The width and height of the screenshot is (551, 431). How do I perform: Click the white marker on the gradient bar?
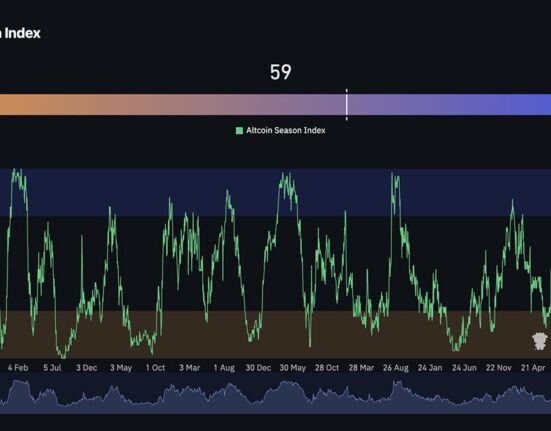pos(347,104)
